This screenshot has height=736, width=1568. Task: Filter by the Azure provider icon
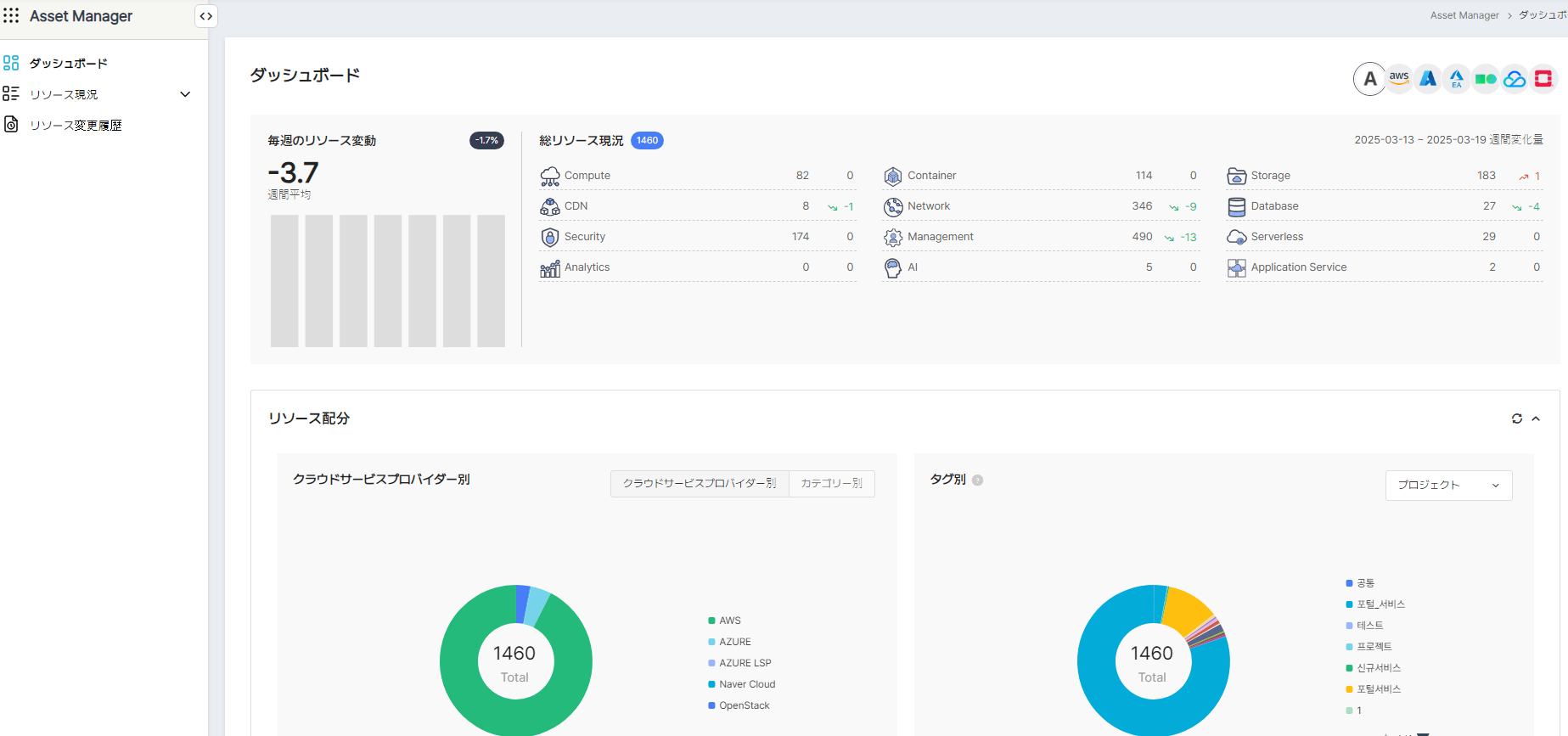(x=1428, y=79)
